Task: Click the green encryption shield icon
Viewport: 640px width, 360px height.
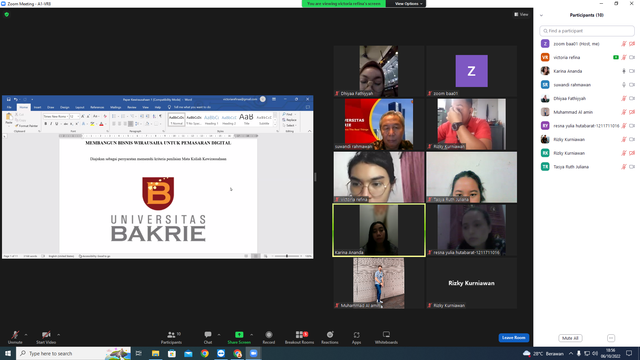Action: coord(7,14)
